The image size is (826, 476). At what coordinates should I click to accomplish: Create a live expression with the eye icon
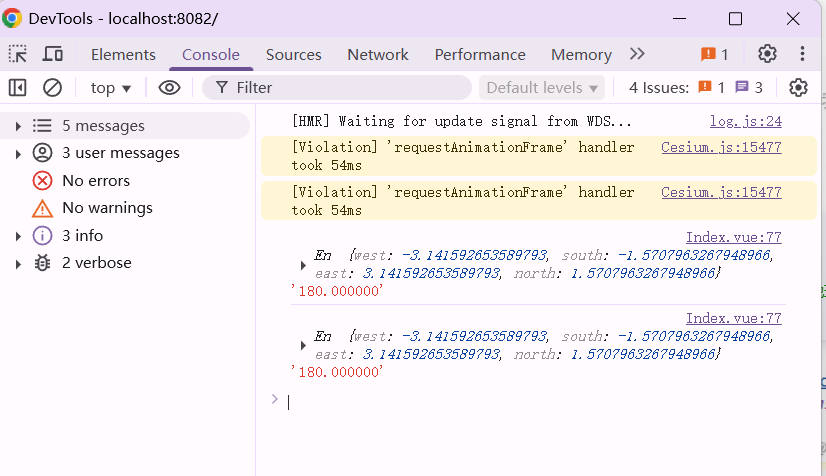tap(169, 87)
